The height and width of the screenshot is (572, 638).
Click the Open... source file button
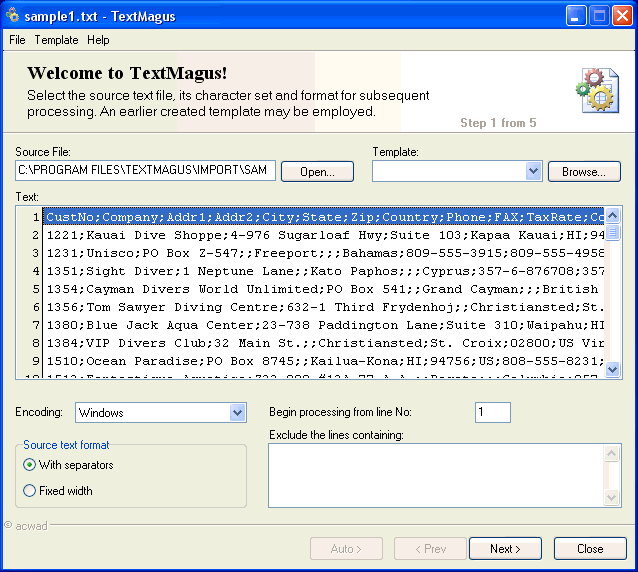[x=317, y=172]
